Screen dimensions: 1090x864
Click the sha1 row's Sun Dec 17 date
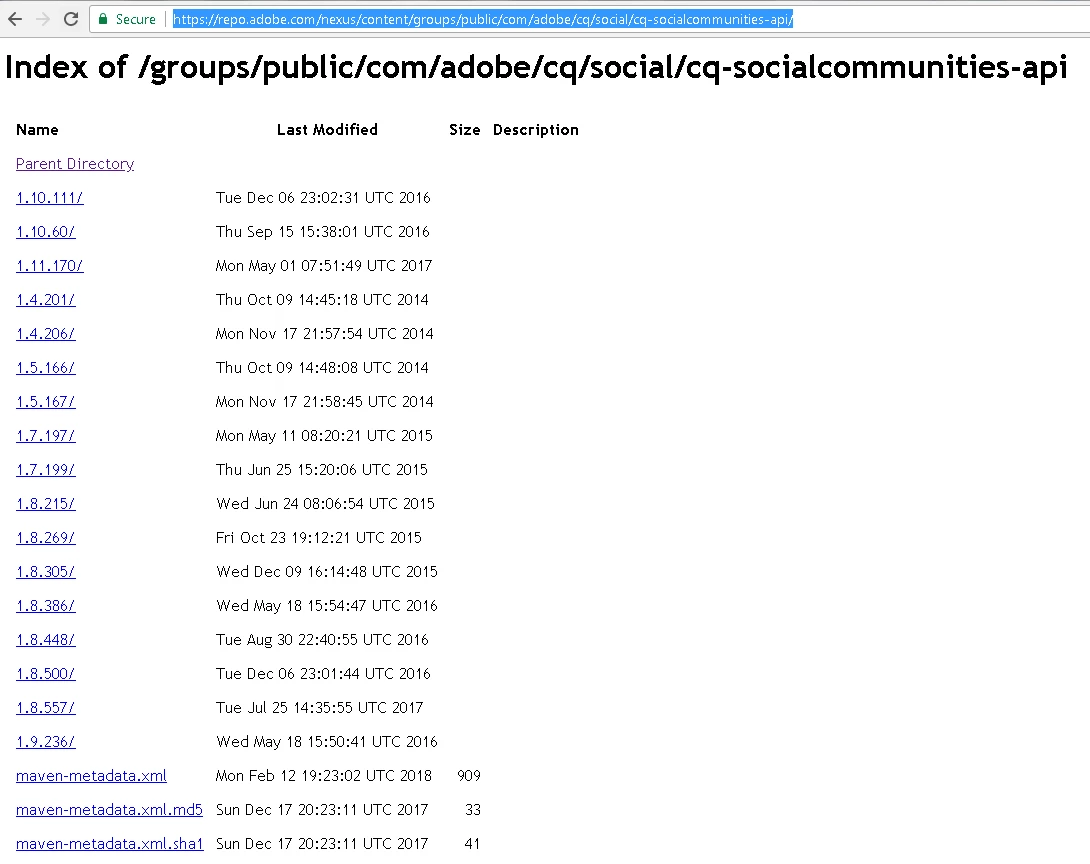pos(322,845)
